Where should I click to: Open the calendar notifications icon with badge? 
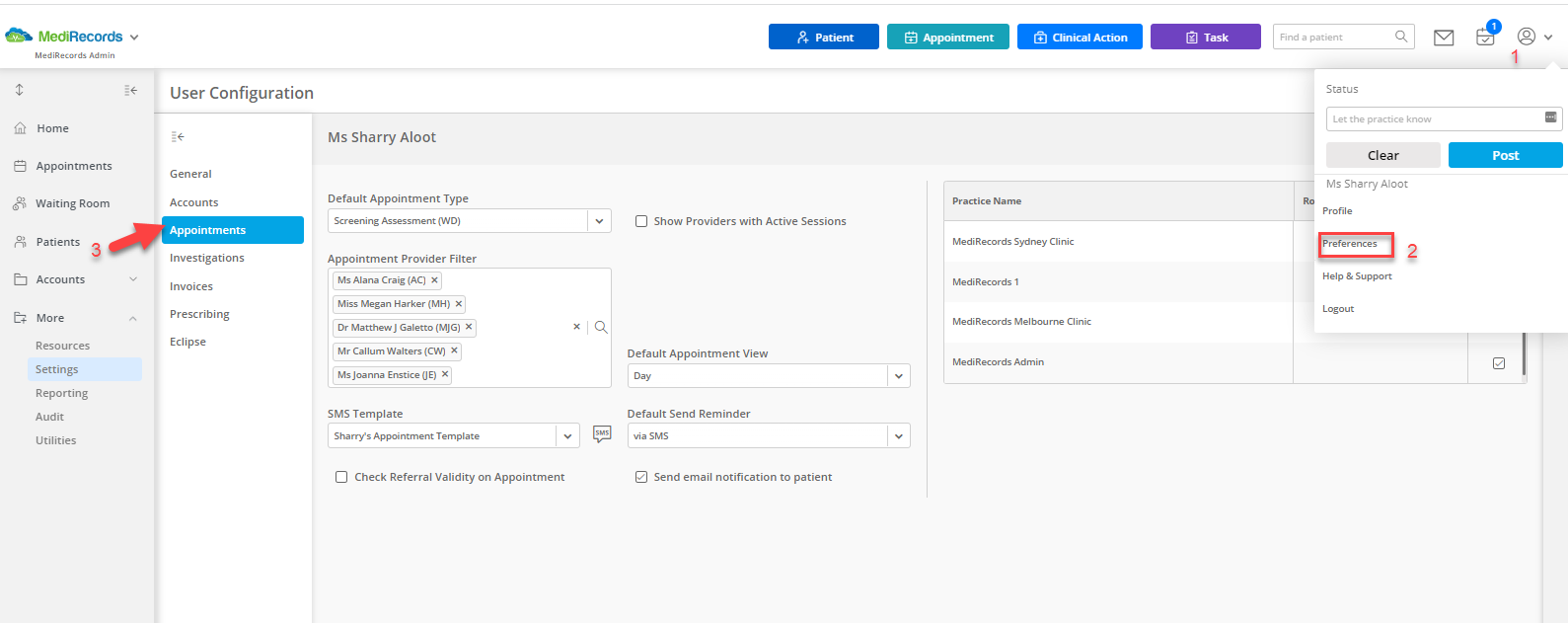click(x=1485, y=37)
